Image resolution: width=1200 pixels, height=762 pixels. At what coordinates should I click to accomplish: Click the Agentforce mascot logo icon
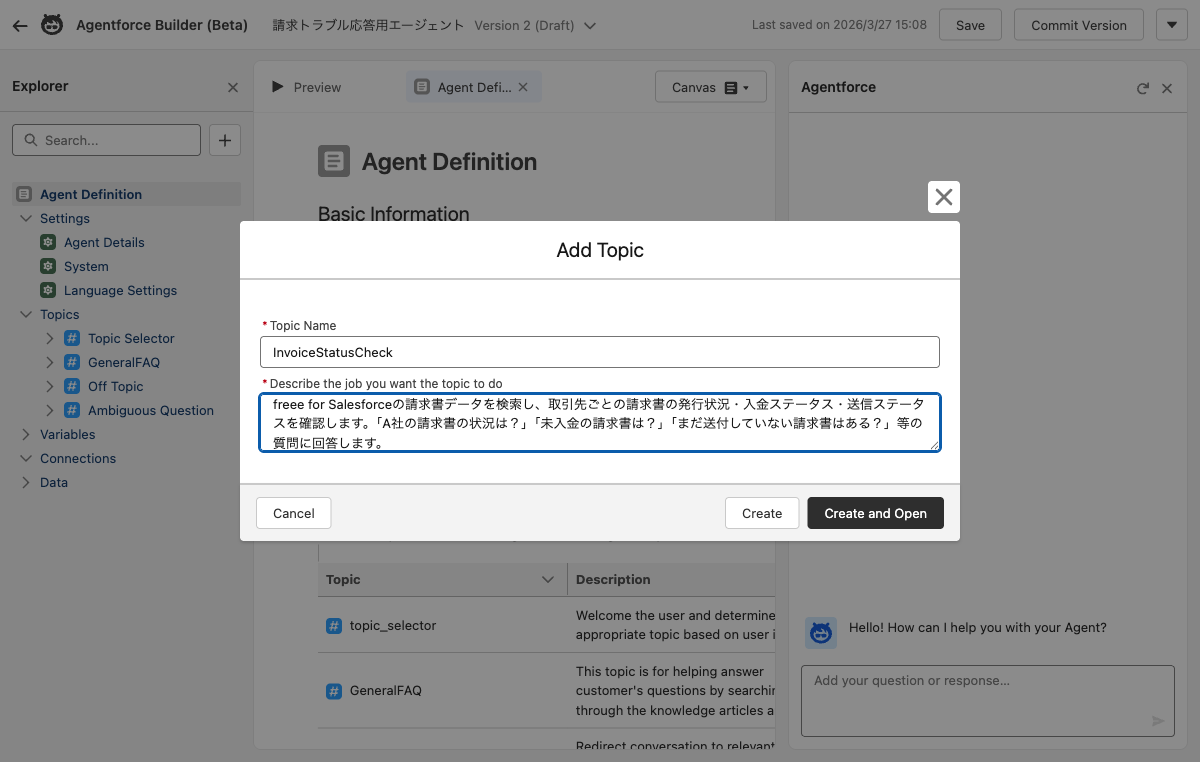tap(52, 25)
